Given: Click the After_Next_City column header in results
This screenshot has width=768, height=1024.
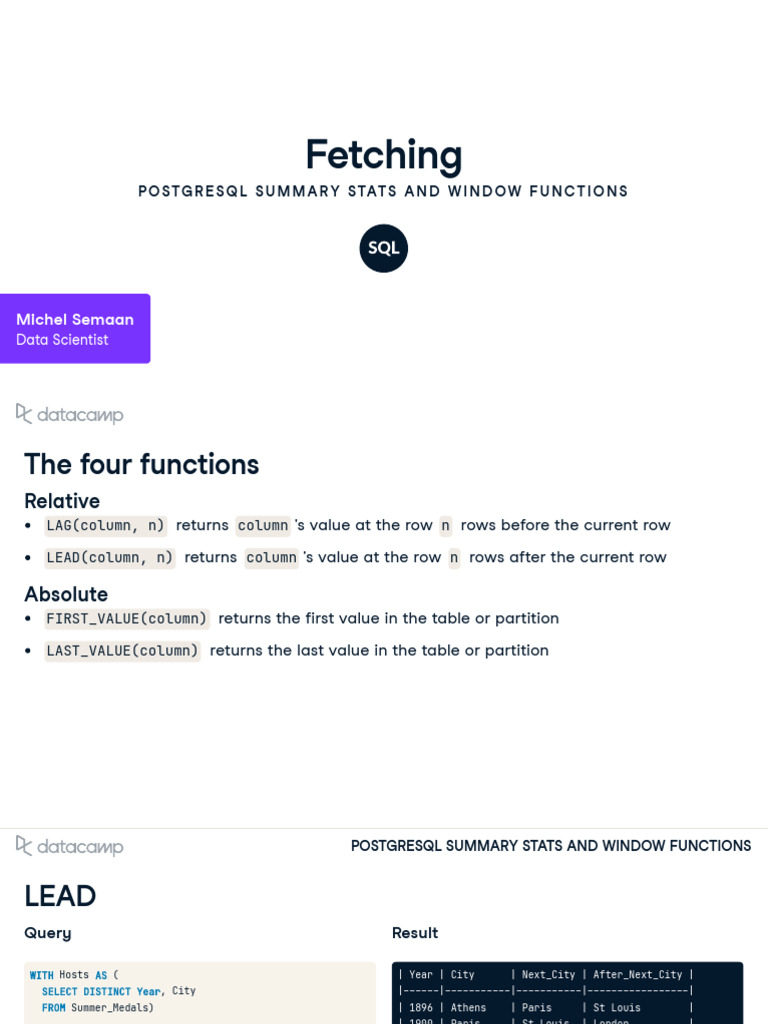Looking at the screenshot, I should click(637, 974).
